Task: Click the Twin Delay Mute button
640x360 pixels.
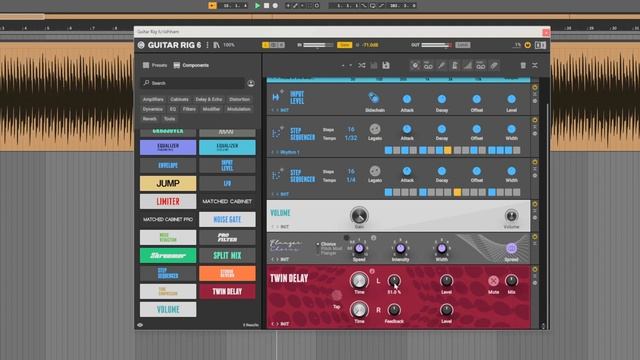Action: pyautogui.click(x=493, y=280)
